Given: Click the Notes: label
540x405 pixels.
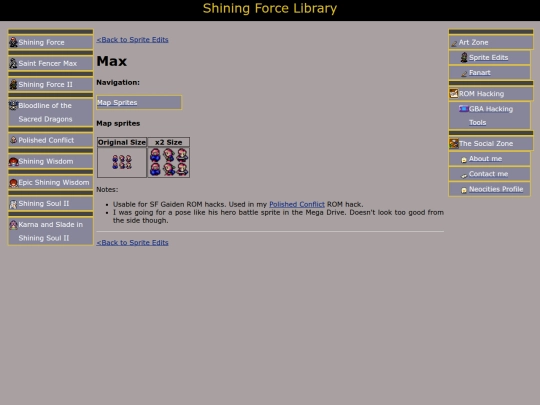Looking at the screenshot, I should click(x=107, y=189).
